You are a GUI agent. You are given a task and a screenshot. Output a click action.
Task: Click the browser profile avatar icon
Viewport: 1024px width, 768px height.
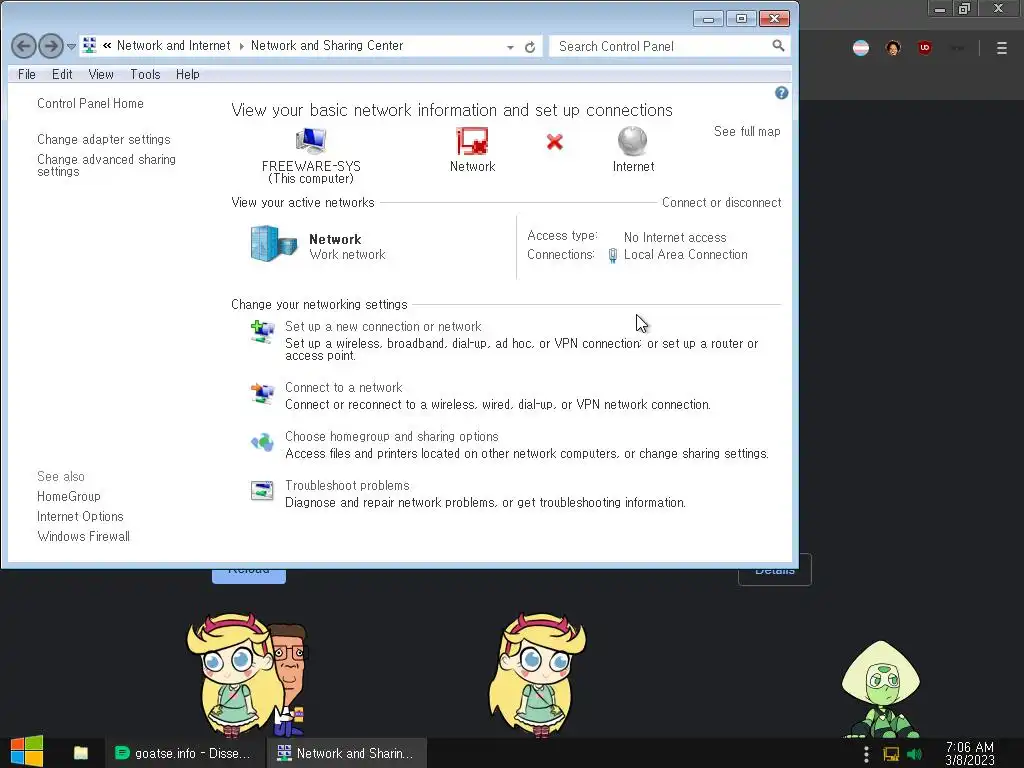point(893,48)
